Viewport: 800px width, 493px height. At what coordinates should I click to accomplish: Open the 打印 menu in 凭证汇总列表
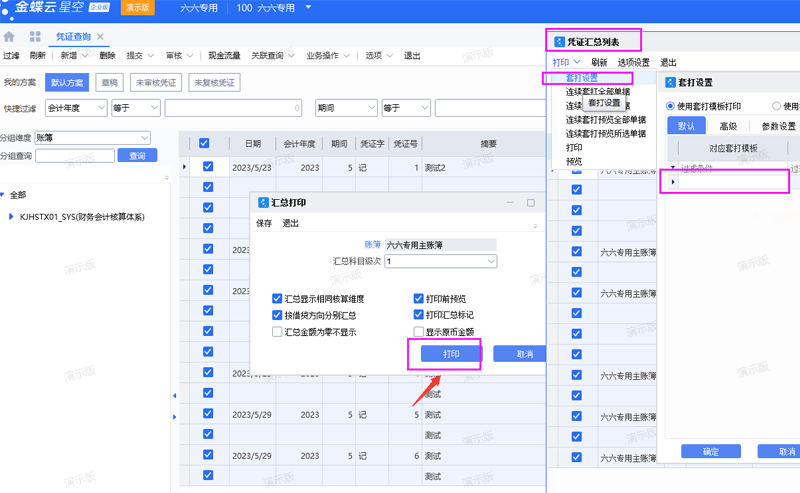(566, 62)
